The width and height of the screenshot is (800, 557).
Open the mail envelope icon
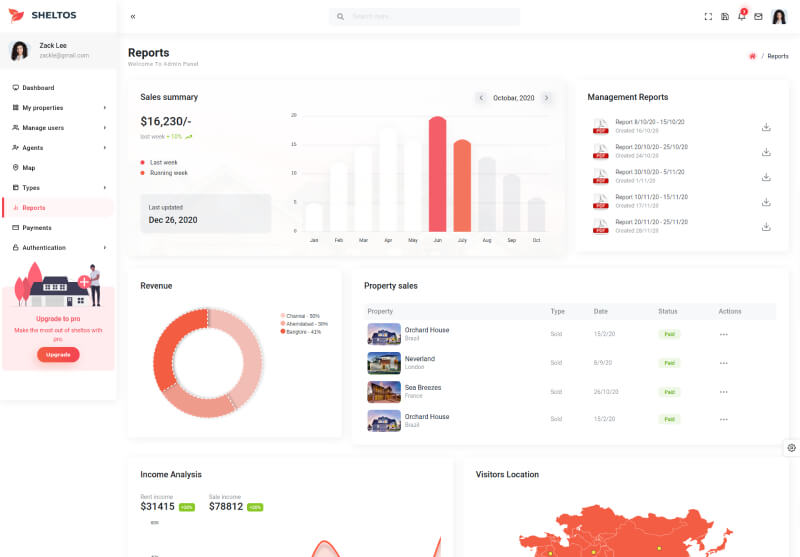(x=758, y=16)
